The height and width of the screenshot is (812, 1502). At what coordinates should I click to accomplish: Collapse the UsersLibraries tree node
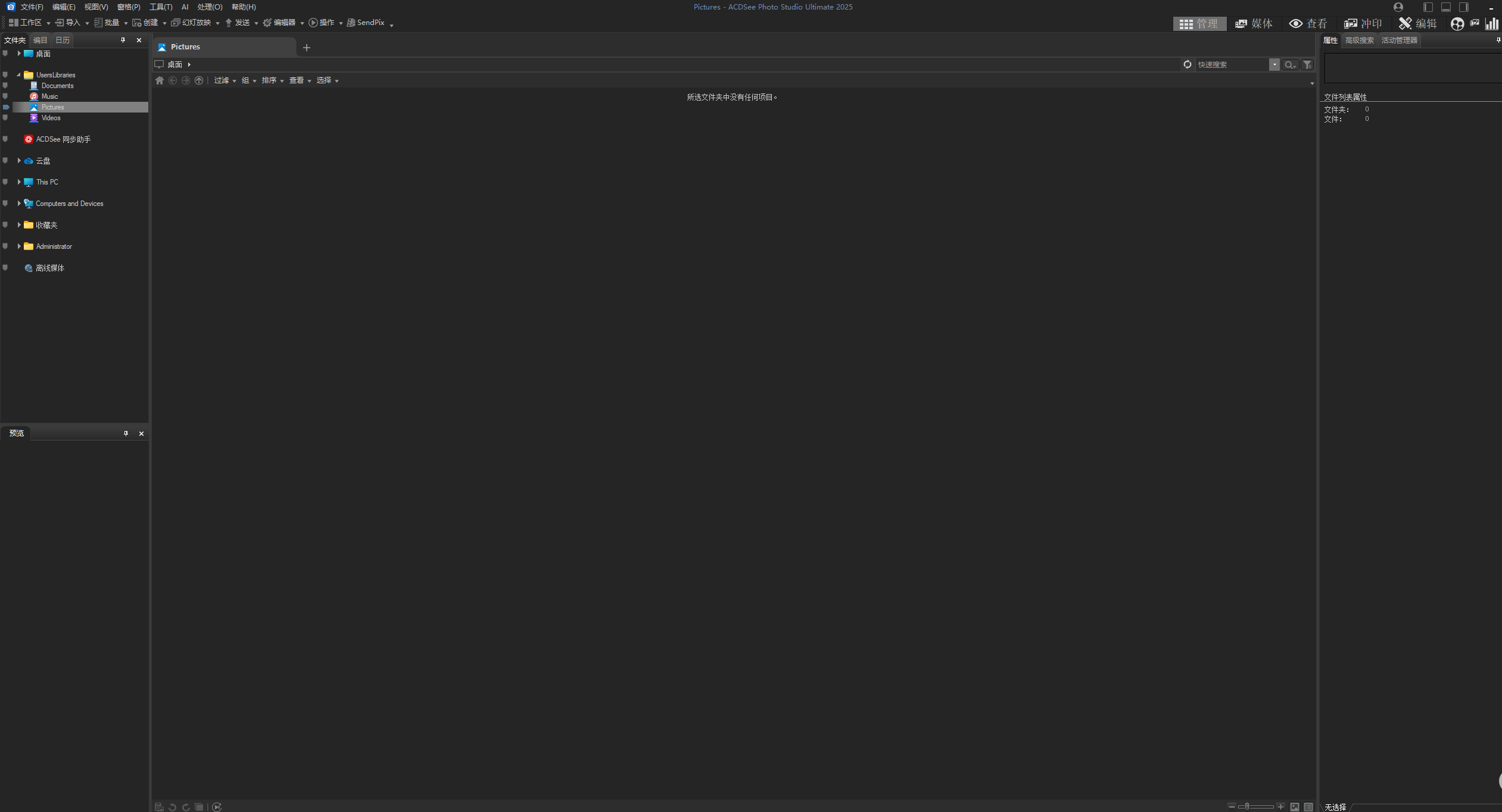tap(19, 75)
